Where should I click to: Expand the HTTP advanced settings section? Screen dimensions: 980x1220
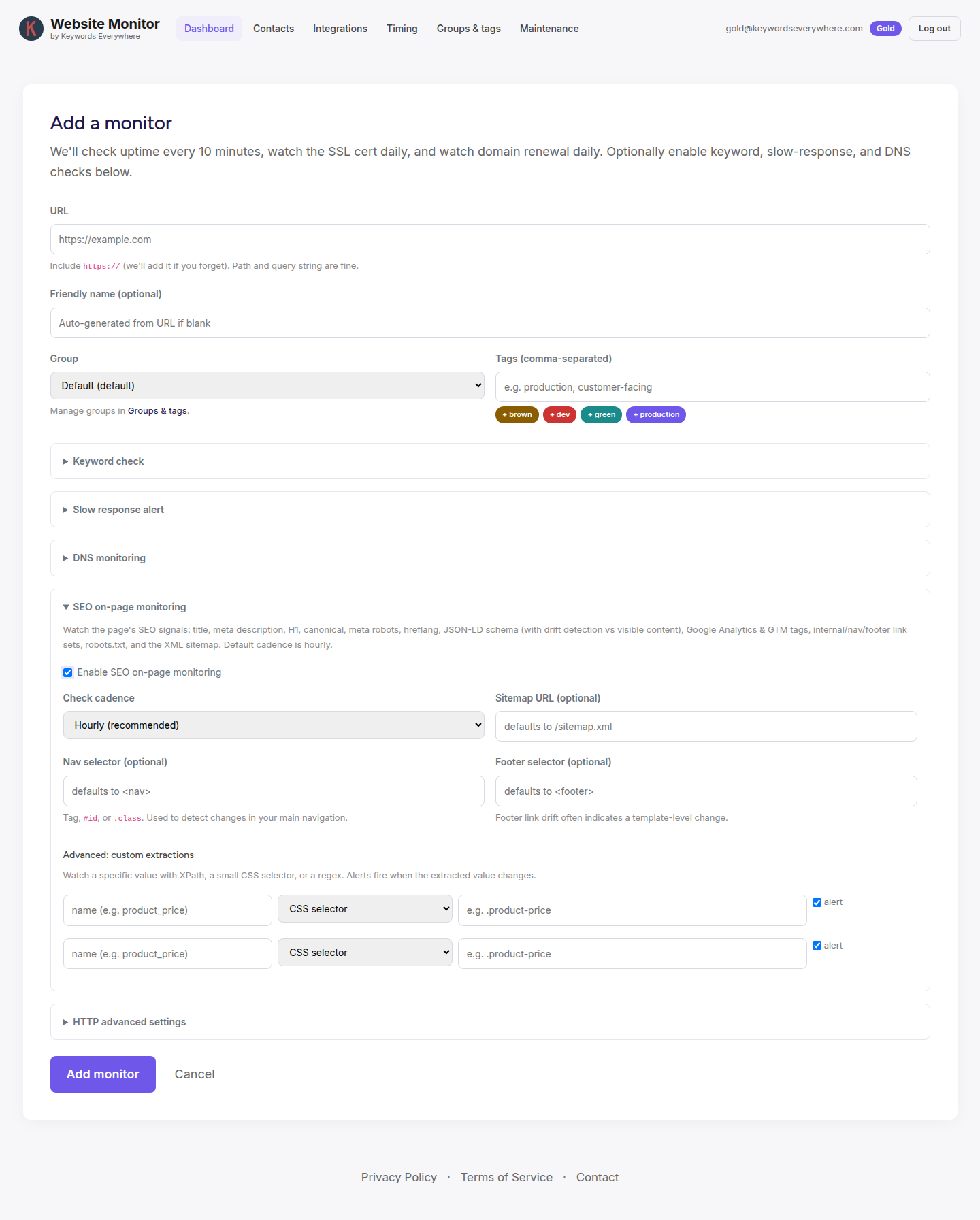click(490, 1022)
